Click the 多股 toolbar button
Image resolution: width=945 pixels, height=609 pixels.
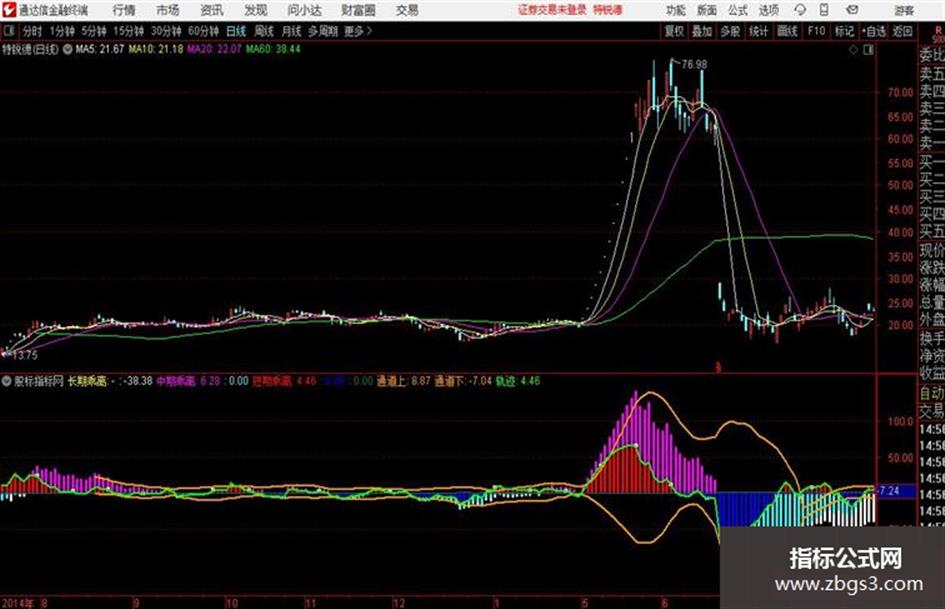coord(730,31)
